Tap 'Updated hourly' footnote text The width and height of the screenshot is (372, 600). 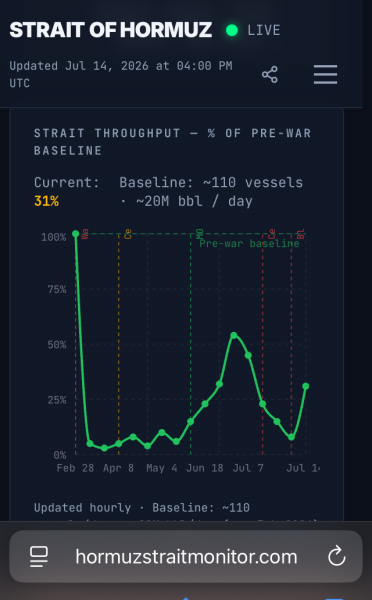tap(82, 508)
